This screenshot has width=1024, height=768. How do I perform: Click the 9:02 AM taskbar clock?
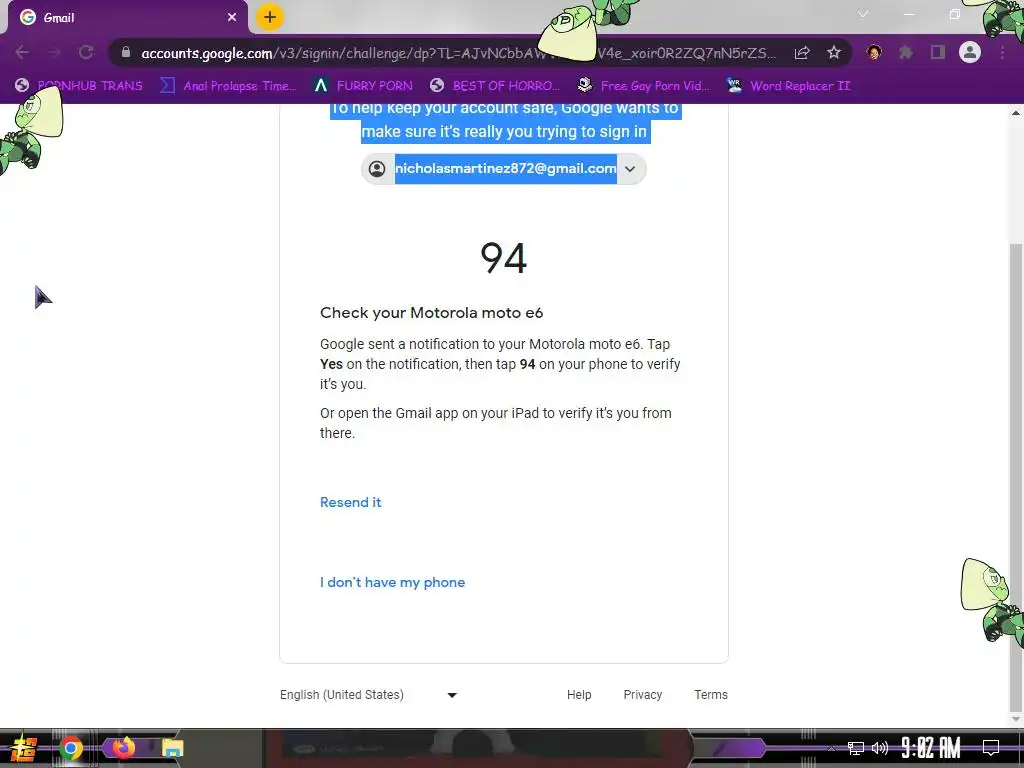931,748
